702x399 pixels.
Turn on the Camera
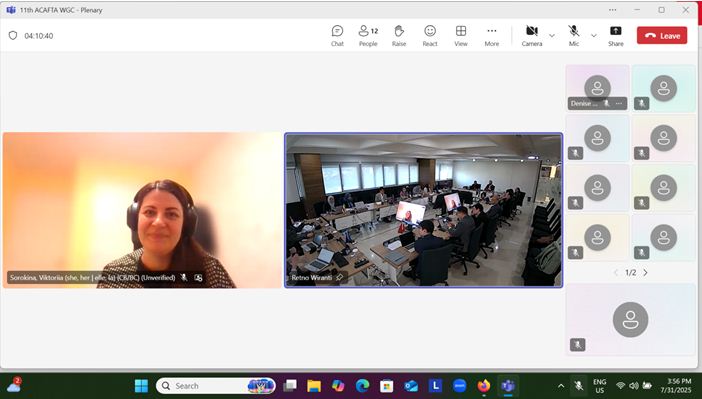[532, 36]
